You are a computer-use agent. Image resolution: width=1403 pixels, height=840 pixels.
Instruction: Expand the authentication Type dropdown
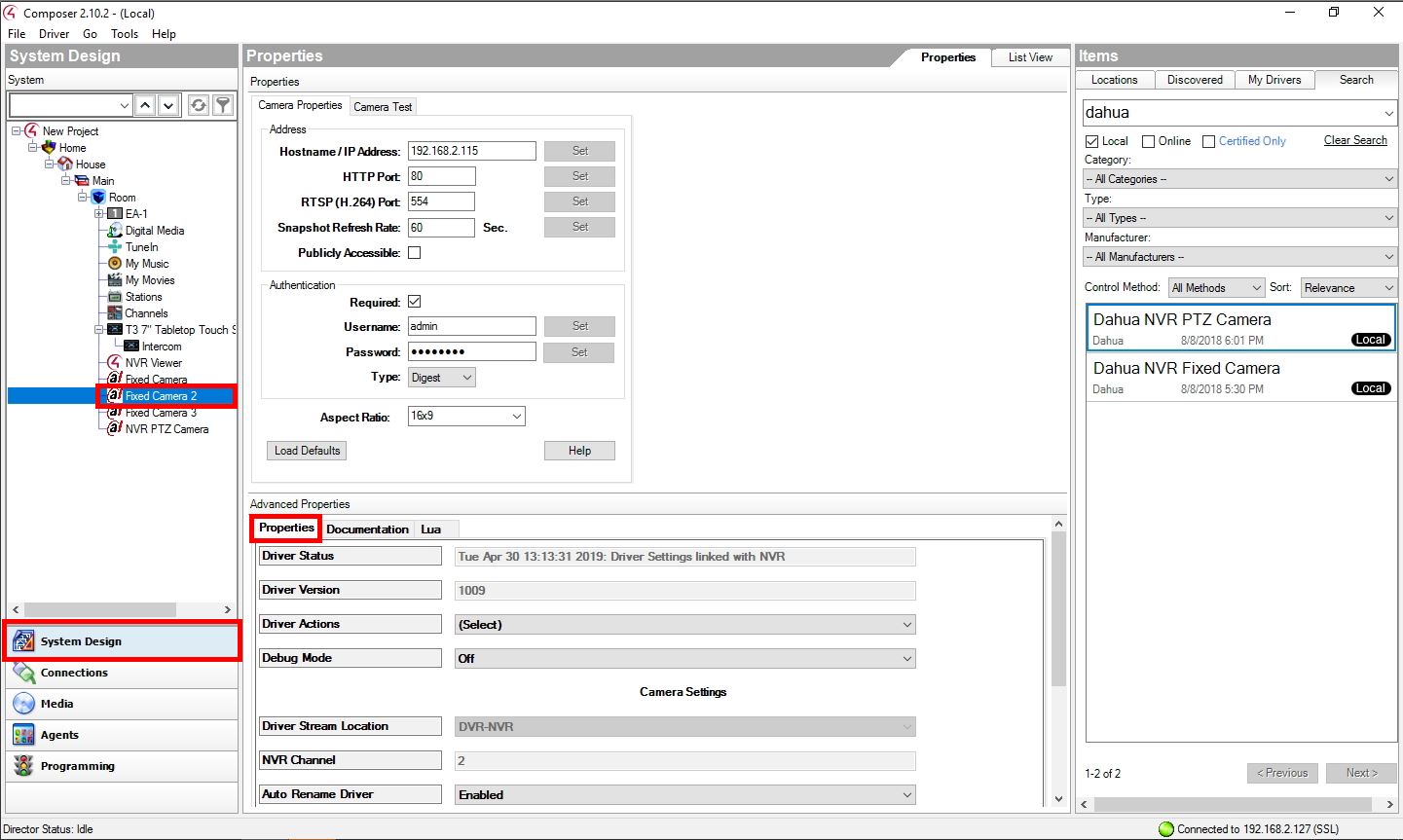[441, 378]
